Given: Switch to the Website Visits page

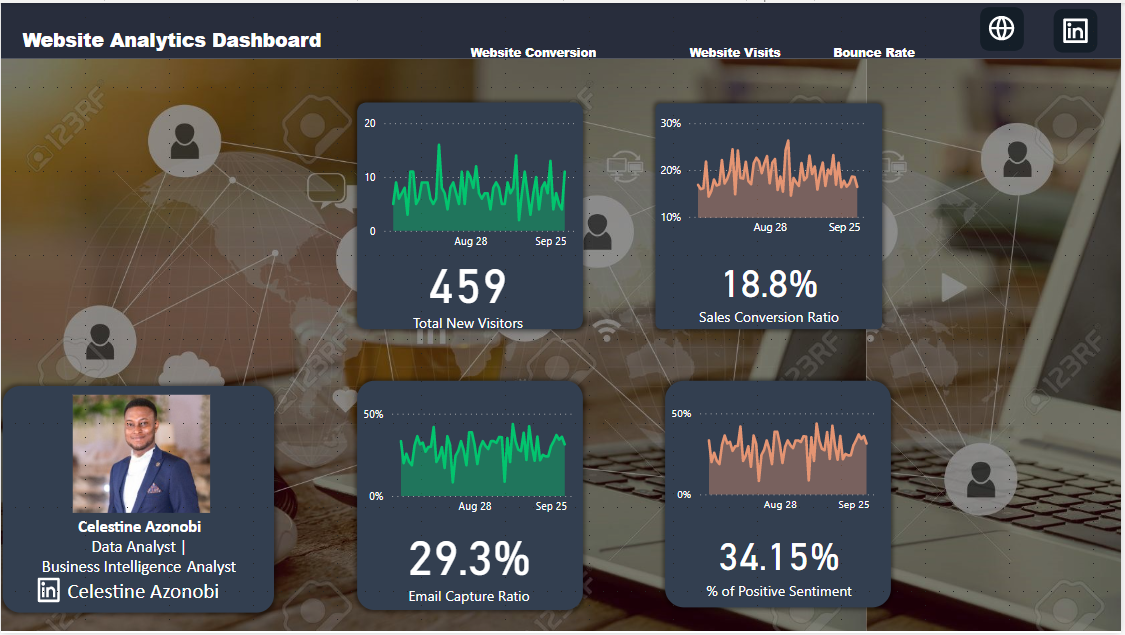Looking at the screenshot, I should pos(735,52).
